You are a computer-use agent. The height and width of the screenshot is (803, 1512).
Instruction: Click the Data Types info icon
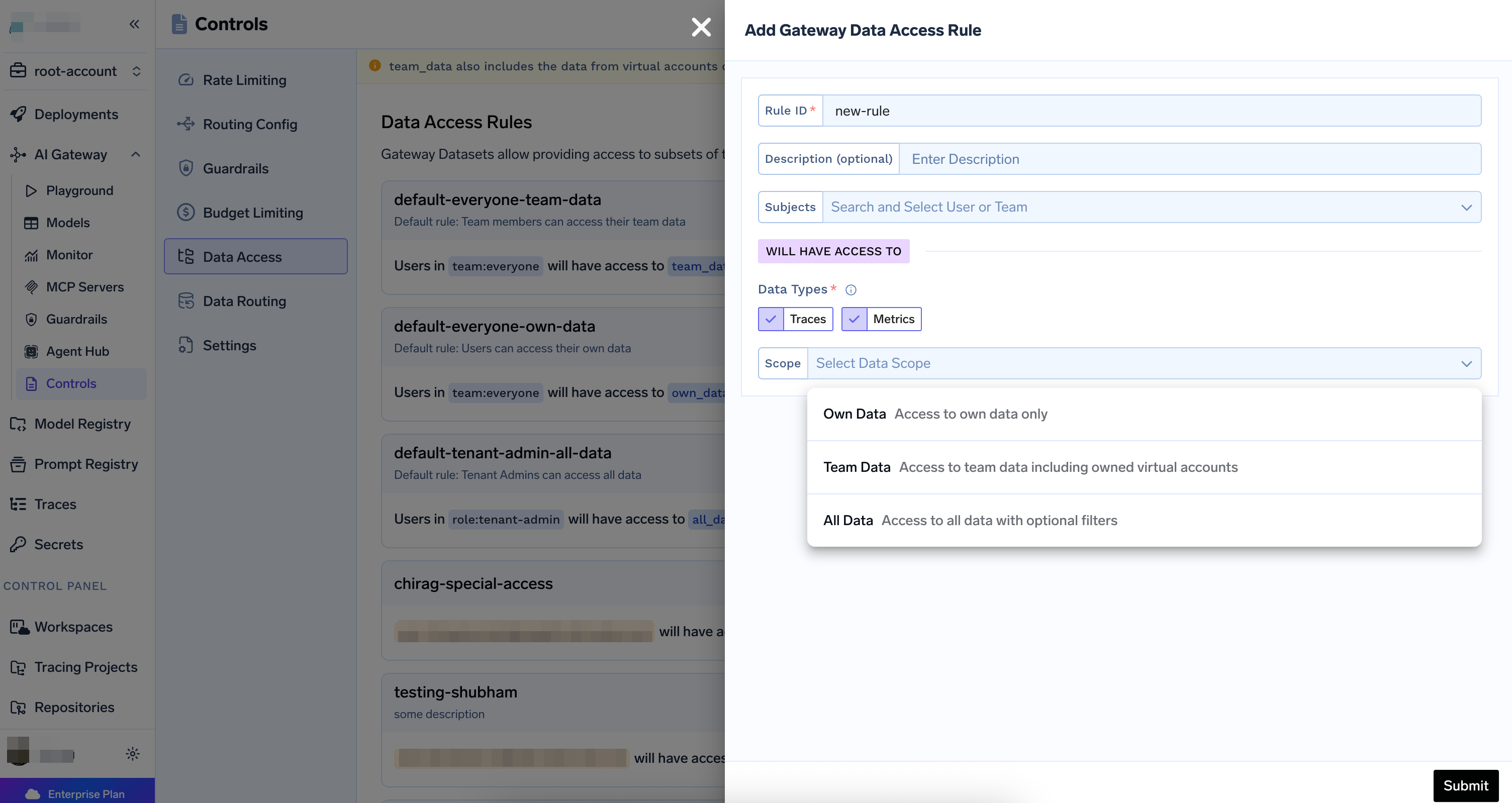(850, 290)
